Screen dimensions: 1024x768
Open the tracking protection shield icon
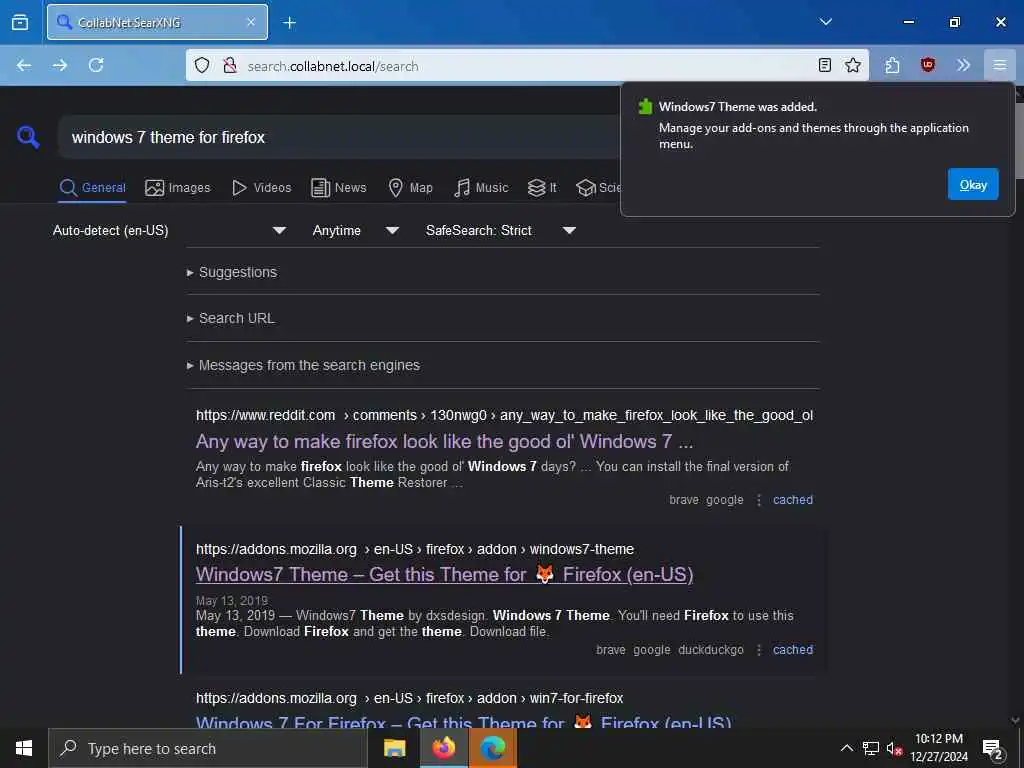pyautogui.click(x=202, y=65)
